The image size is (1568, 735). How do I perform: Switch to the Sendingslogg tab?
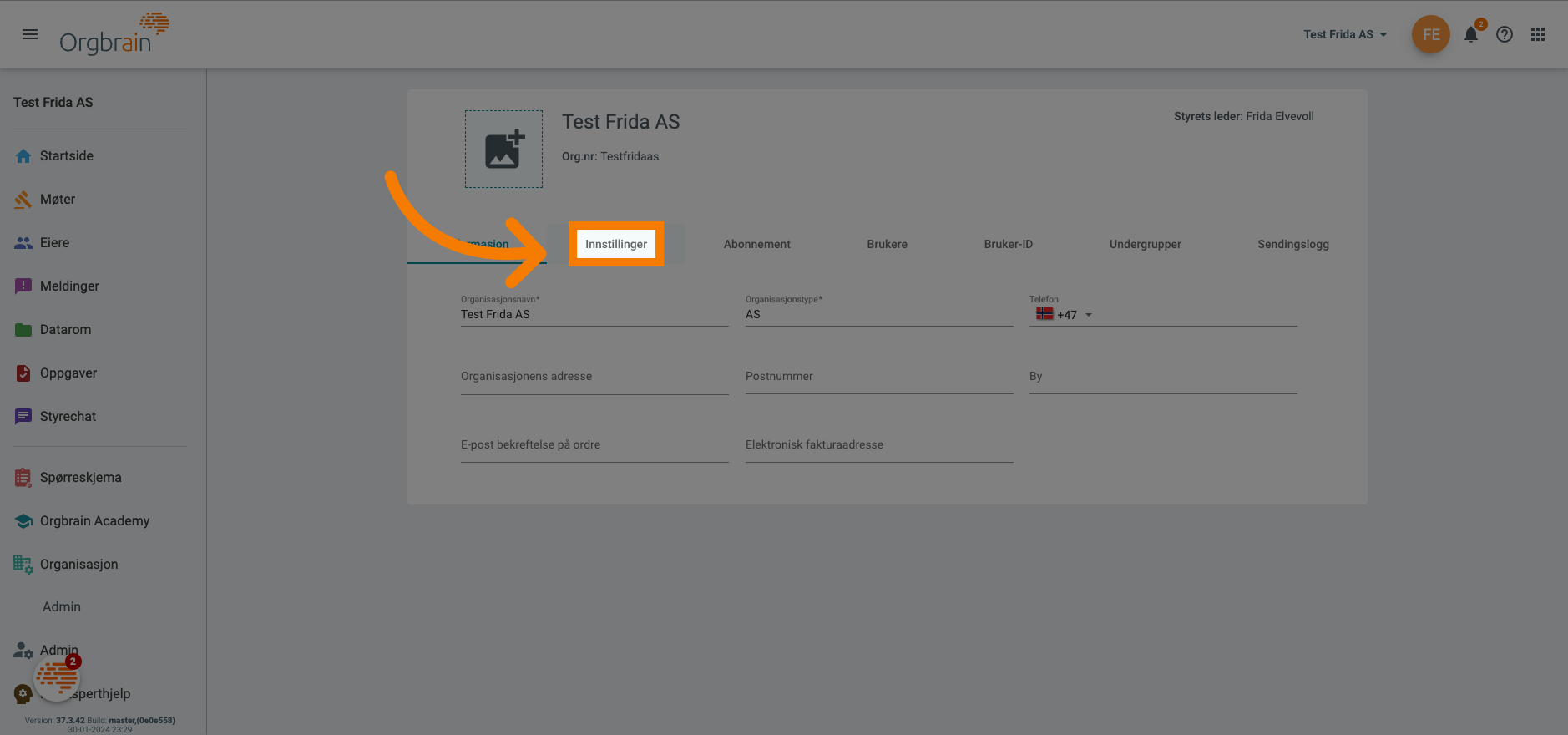click(x=1293, y=244)
